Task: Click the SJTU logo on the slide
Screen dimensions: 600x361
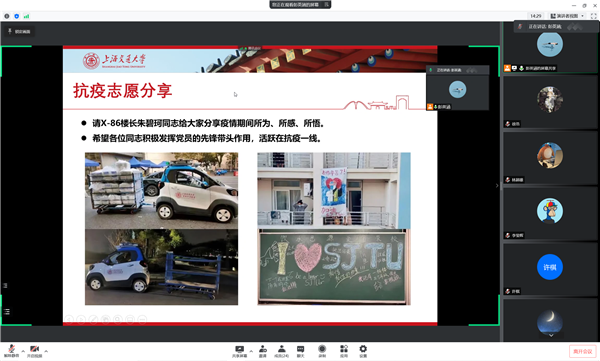Action: (x=114, y=60)
